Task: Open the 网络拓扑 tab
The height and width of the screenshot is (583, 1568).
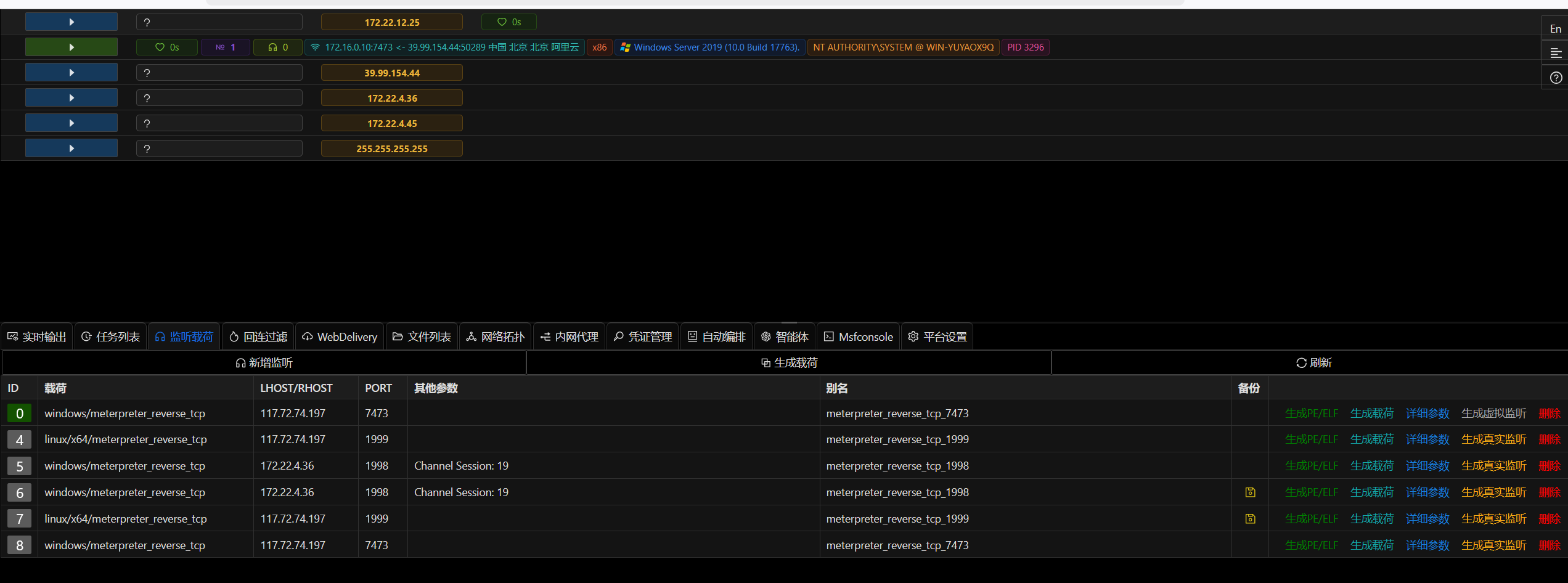Action: (496, 337)
